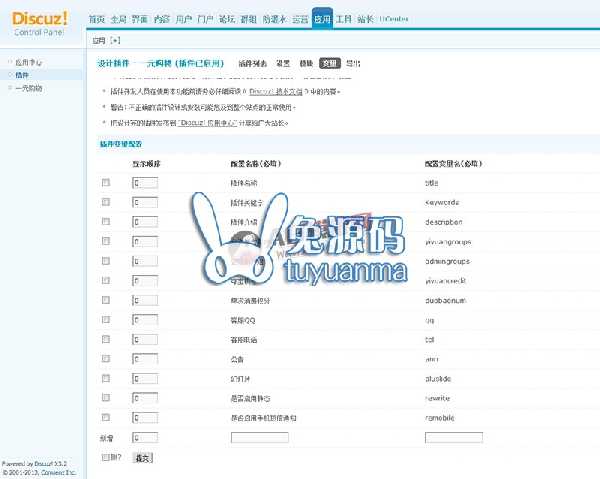Screen dimensions: 600x479
Task: Click the variable name 'description'
Action: 443,222
